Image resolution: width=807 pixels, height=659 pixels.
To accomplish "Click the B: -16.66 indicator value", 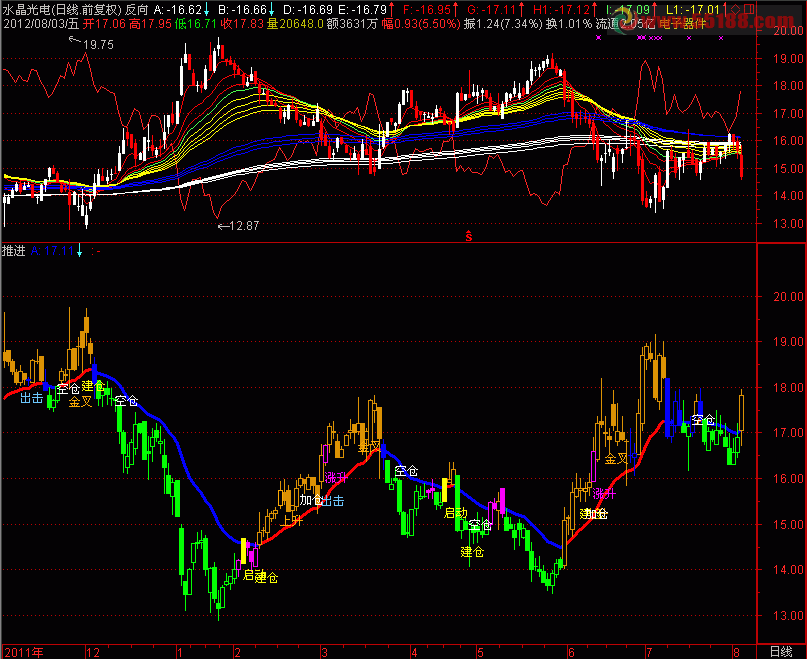I will pos(243,9).
